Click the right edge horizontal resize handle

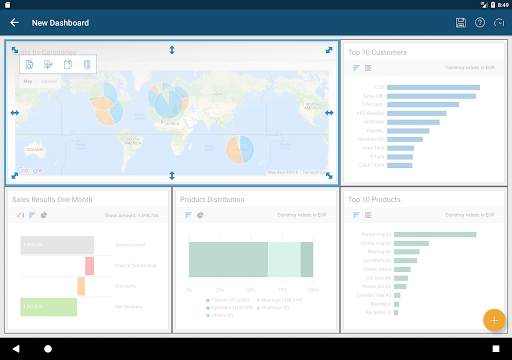pyautogui.click(x=329, y=113)
